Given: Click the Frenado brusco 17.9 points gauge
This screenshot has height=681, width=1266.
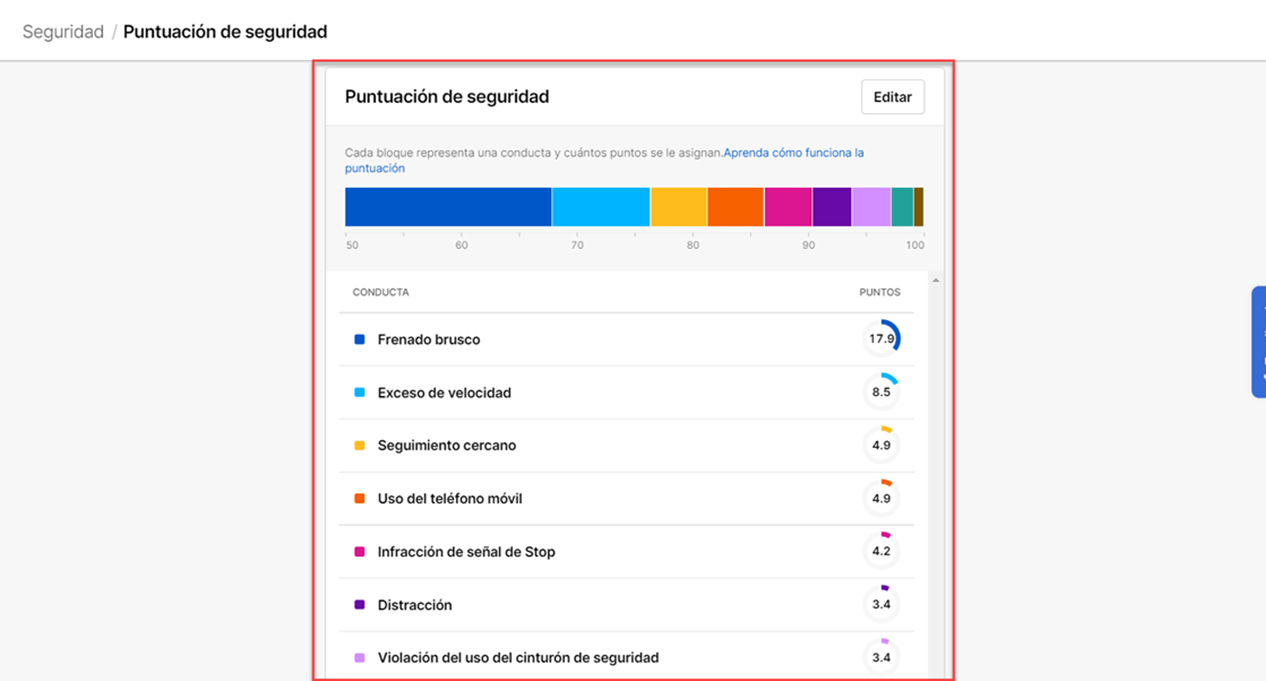Looking at the screenshot, I should 881,339.
